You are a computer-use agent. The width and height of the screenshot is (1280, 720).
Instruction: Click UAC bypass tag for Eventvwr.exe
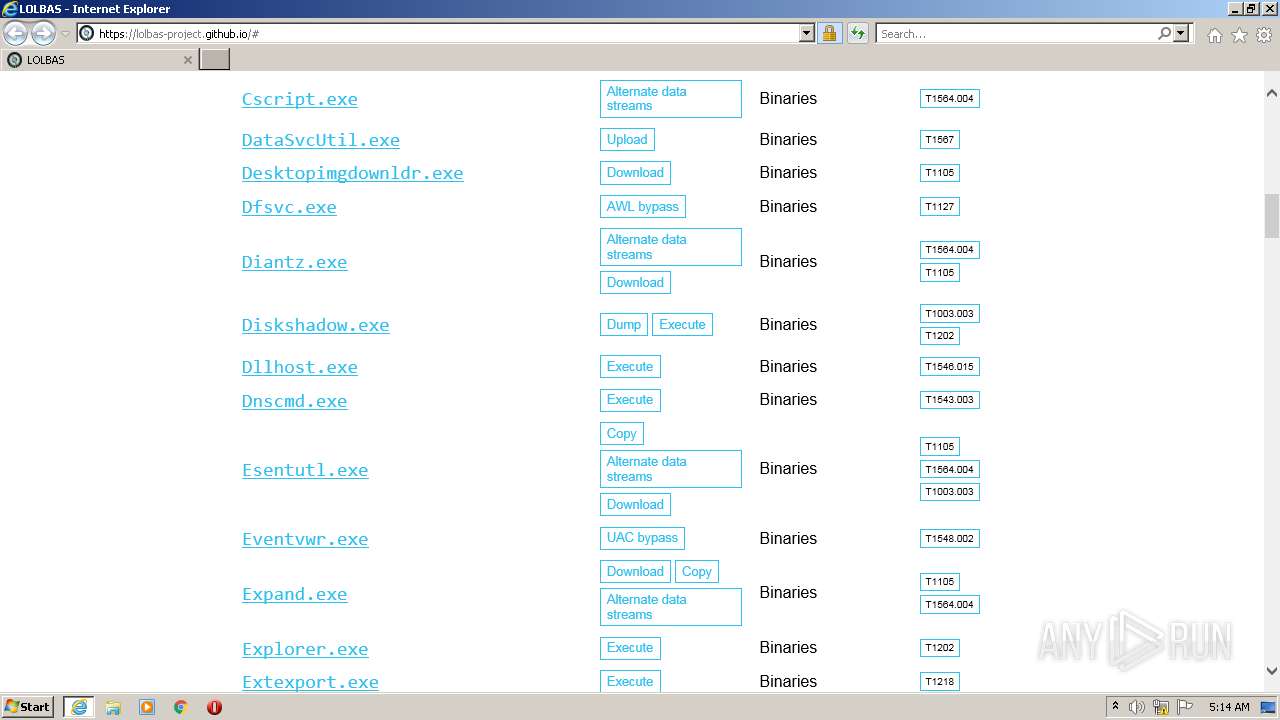pyautogui.click(x=642, y=537)
